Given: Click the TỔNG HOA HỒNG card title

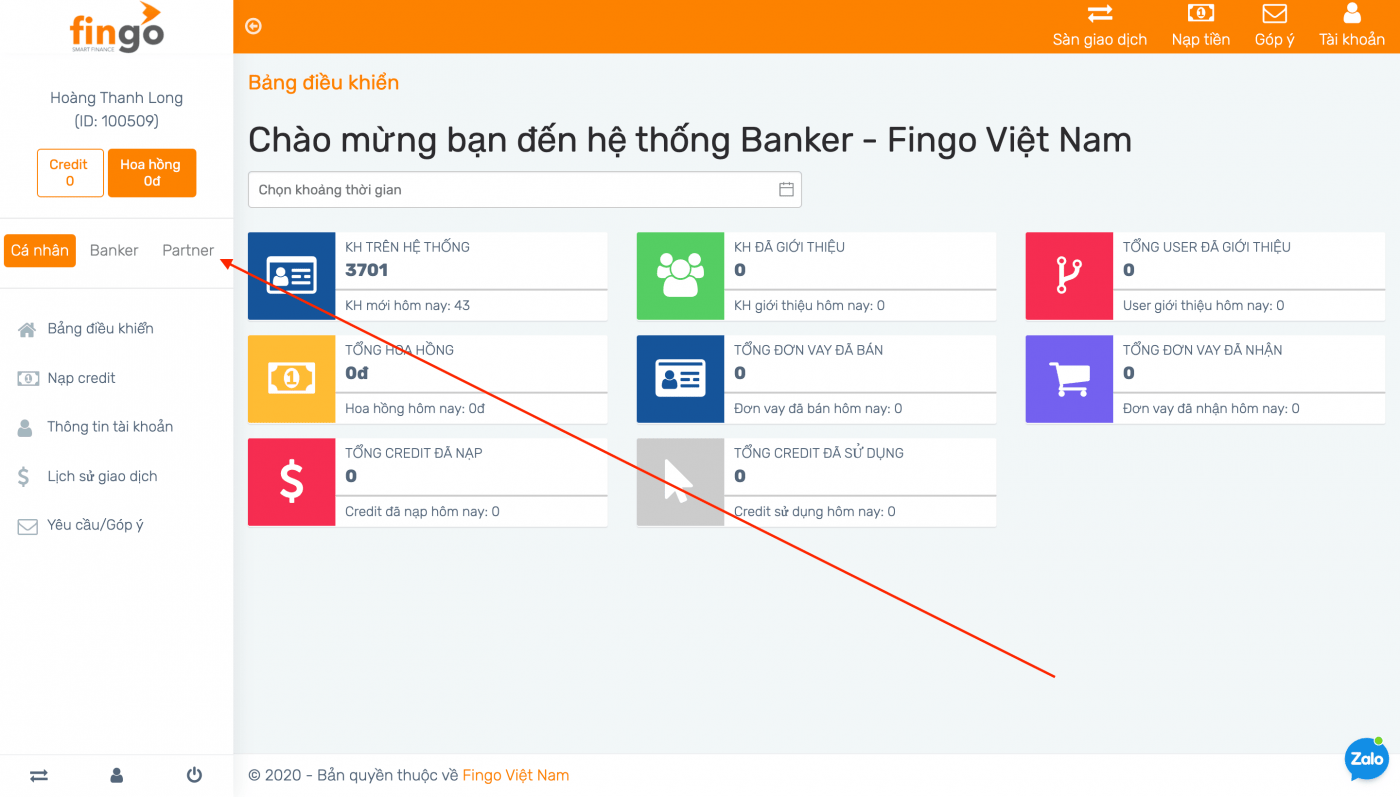Looking at the screenshot, I should coord(399,350).
